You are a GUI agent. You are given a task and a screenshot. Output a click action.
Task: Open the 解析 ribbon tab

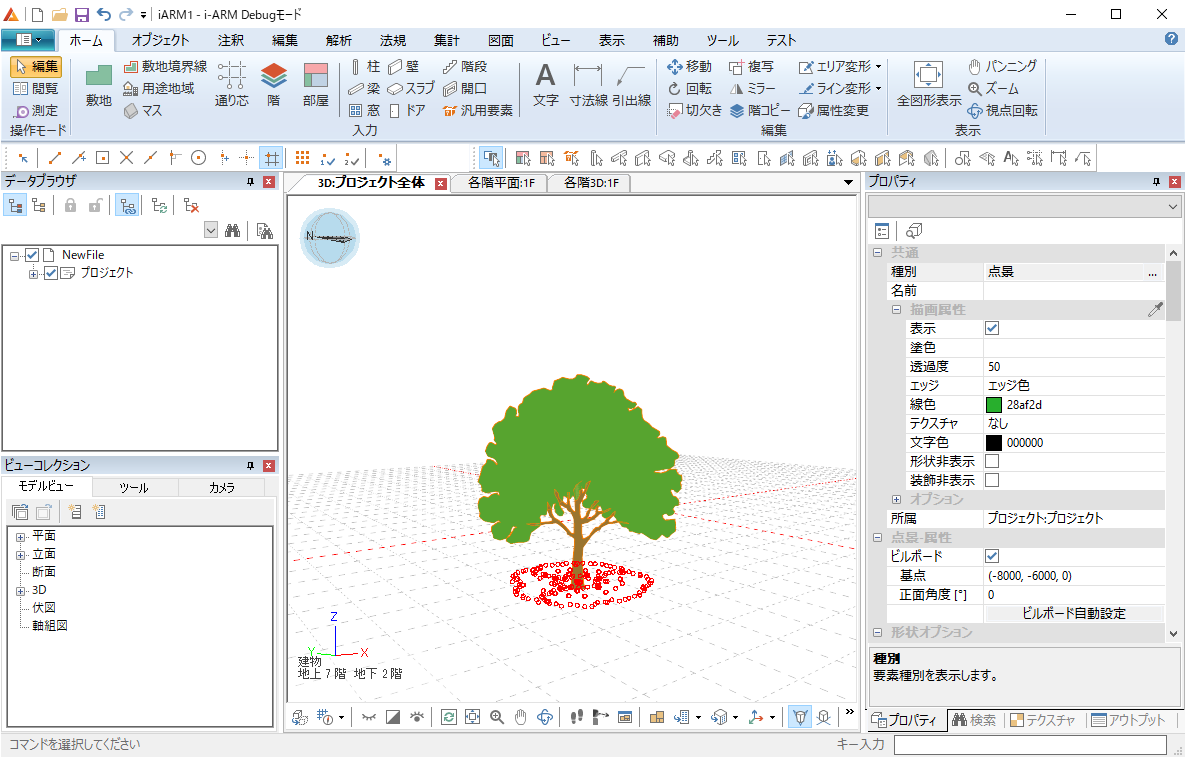(x=338, y=41)
